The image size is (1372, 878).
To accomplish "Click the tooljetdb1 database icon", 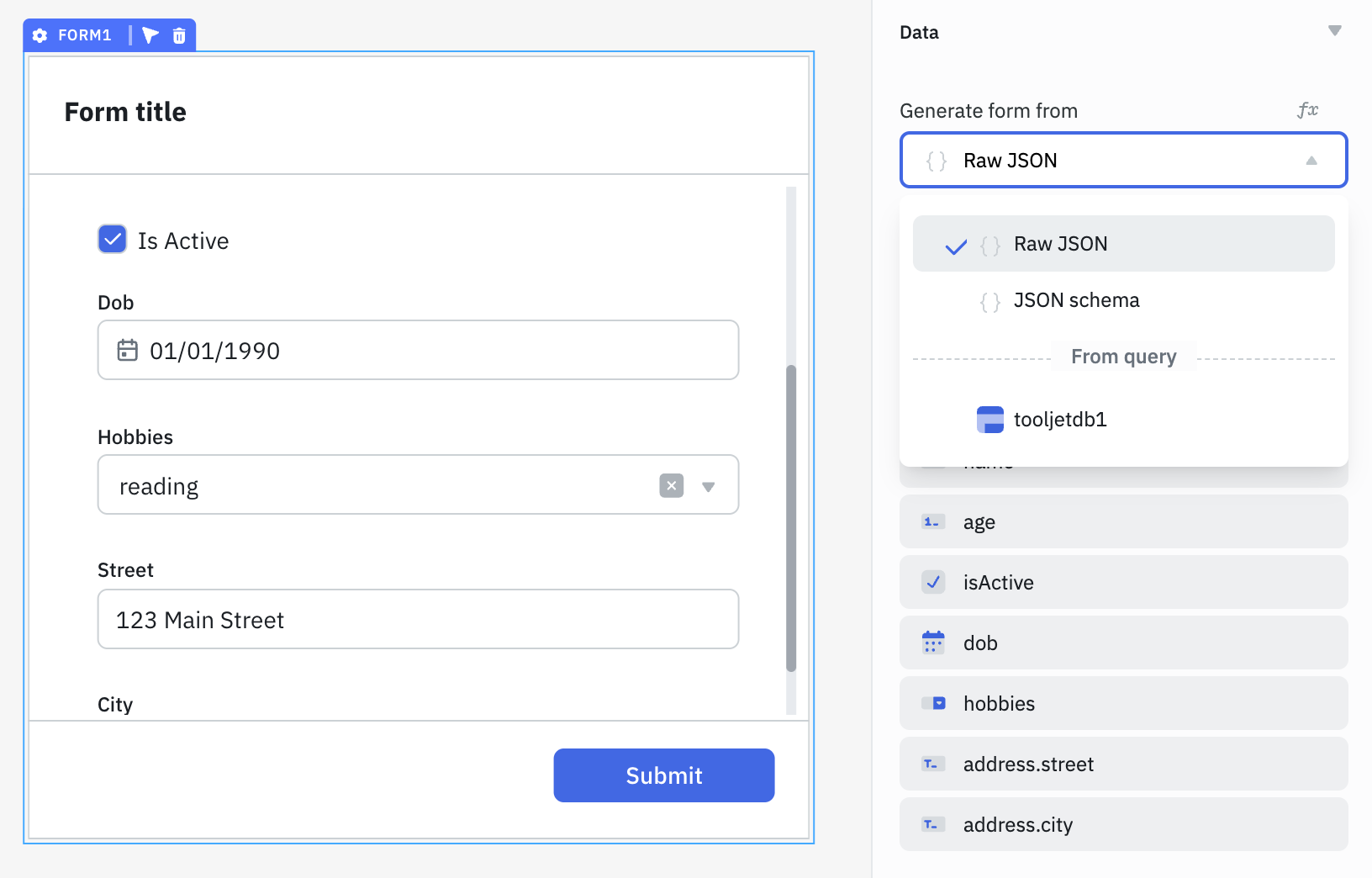I will [x=990, y=419].
